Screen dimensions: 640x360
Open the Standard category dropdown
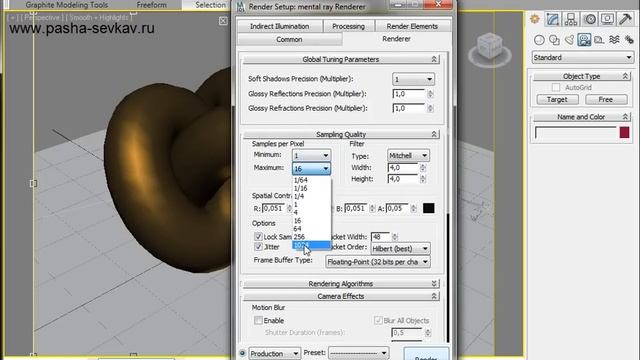(x=583, y=58)
